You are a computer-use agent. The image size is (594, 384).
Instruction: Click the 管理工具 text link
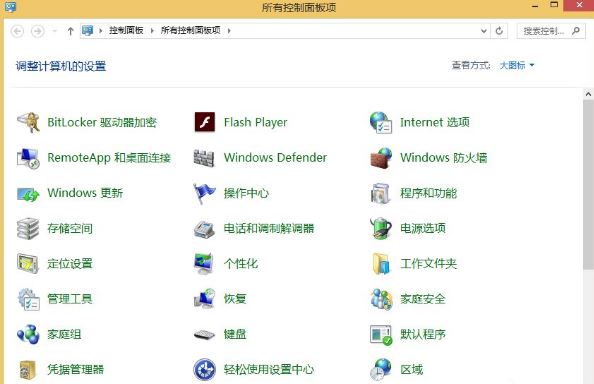tap(70, 299)
